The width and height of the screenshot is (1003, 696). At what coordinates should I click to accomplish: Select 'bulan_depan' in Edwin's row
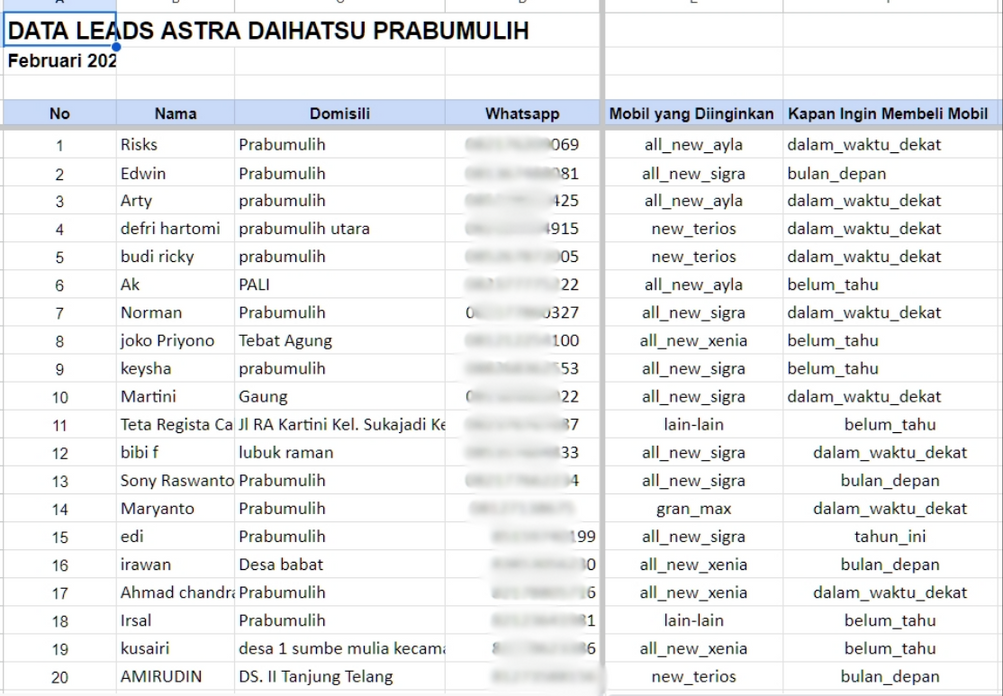point(892,173)
